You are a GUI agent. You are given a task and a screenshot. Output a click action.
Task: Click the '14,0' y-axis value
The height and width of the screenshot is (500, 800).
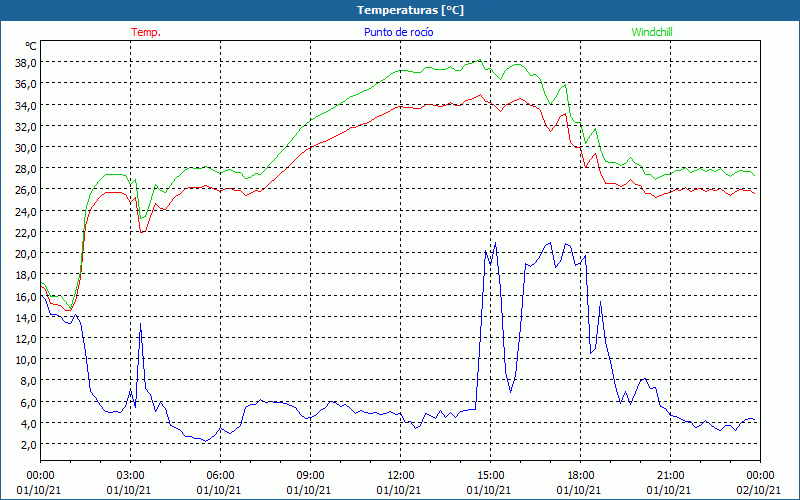[27, 317]
